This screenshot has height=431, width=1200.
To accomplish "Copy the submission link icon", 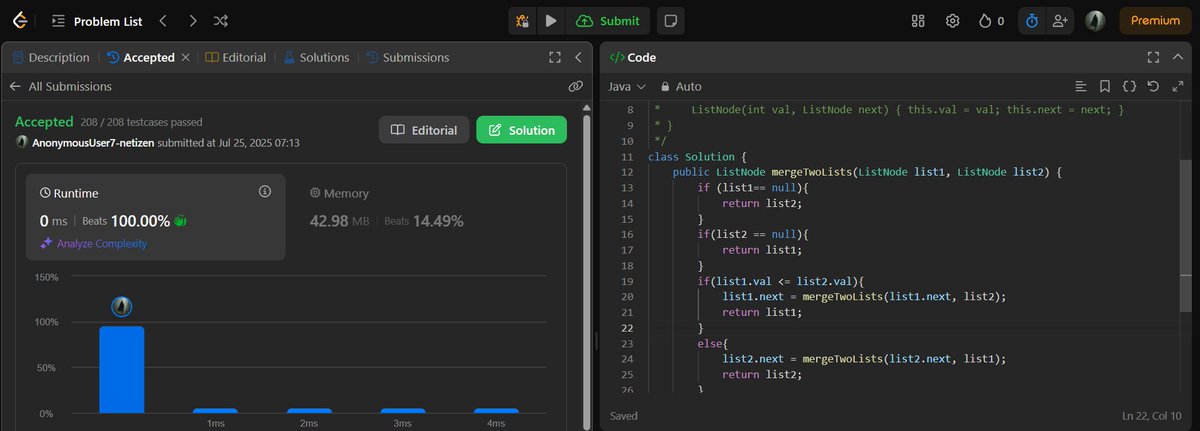I will click(575, 87).
